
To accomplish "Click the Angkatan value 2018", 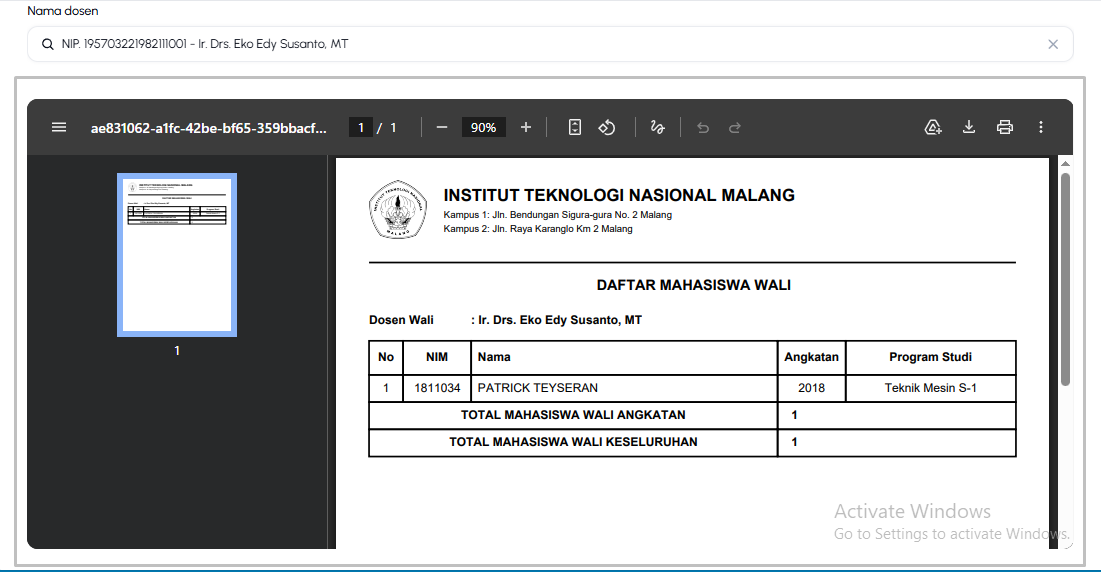I will tap(811, 388).
